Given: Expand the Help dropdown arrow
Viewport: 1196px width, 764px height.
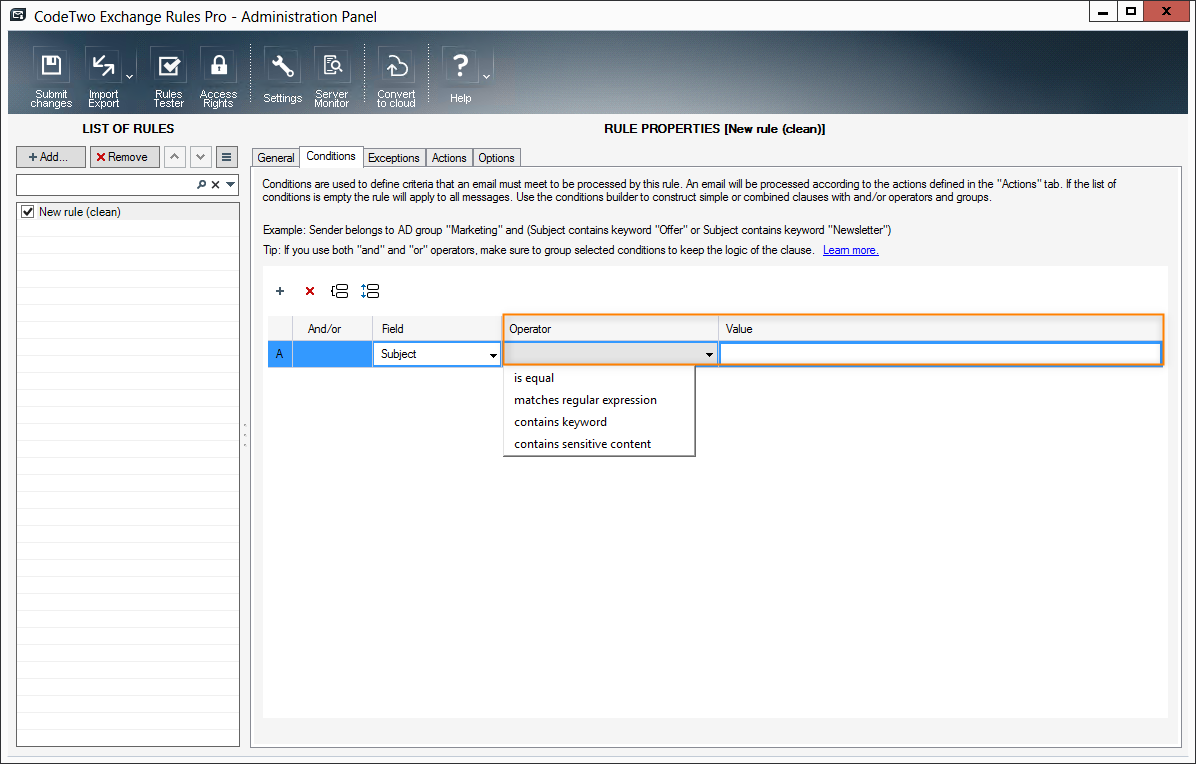Looking at the screenshot, I should 487,77.
